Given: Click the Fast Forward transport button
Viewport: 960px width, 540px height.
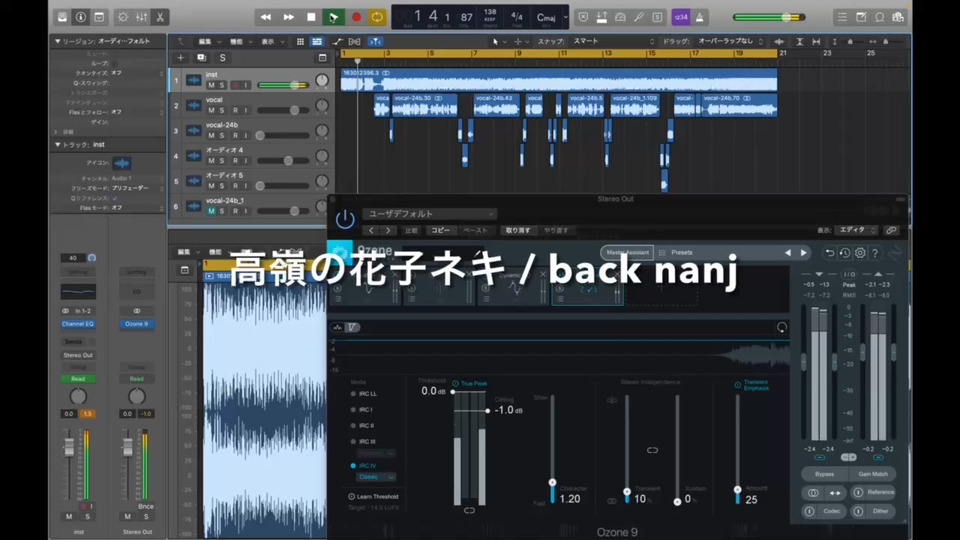Looking at the screenshot, I should (288, 17).
